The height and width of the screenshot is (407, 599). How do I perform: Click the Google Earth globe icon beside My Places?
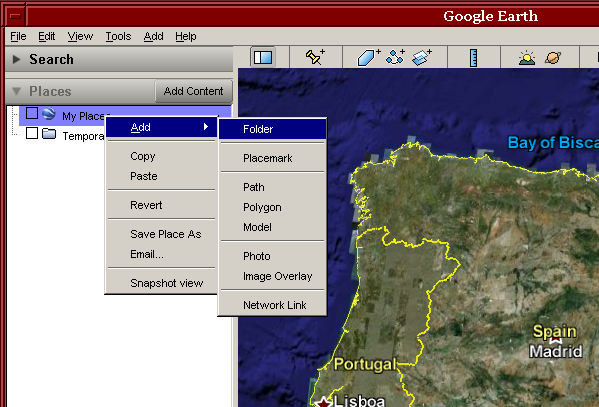coord(49,114)
